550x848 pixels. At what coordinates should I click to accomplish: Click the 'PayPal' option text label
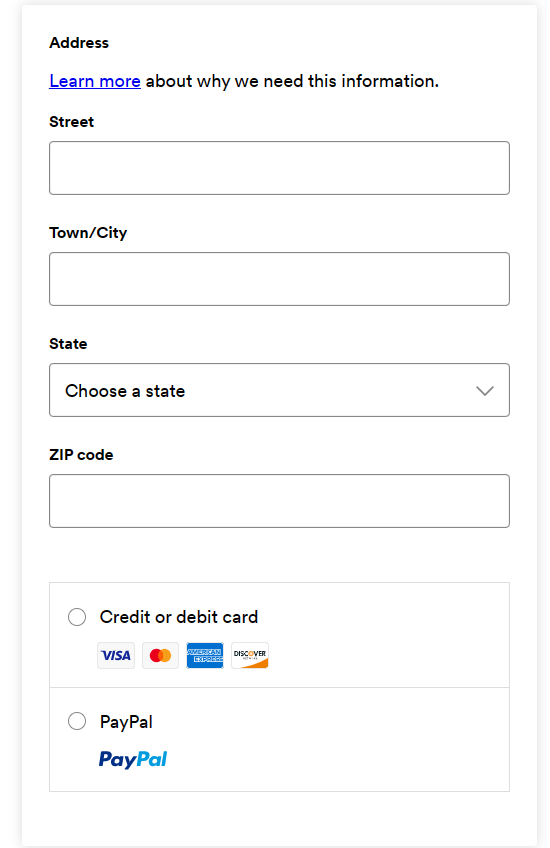pyautogui.click(x=127, y=722)
